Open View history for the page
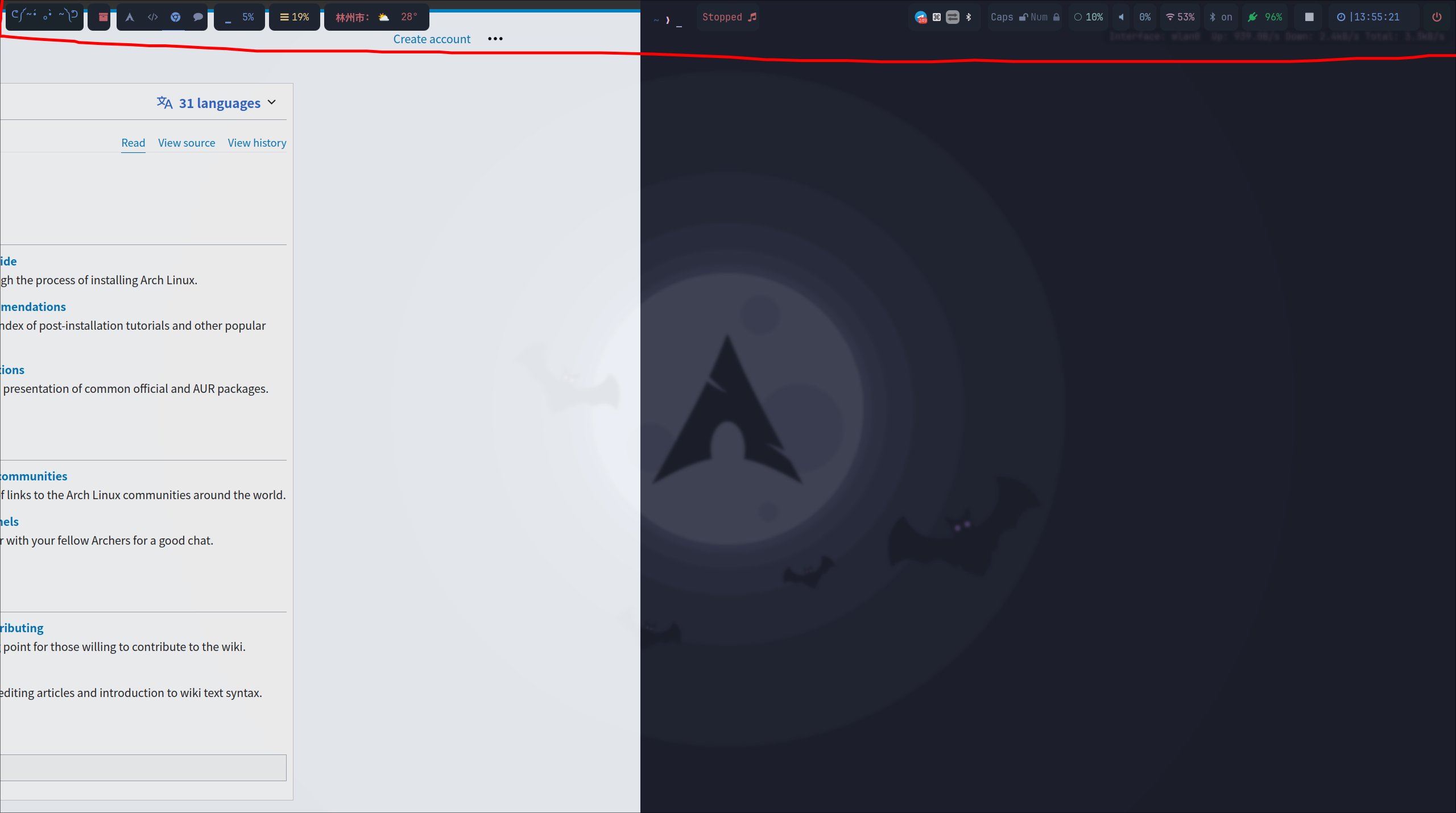Viewport: 1456px width, 813px height. tap(257, 143)
